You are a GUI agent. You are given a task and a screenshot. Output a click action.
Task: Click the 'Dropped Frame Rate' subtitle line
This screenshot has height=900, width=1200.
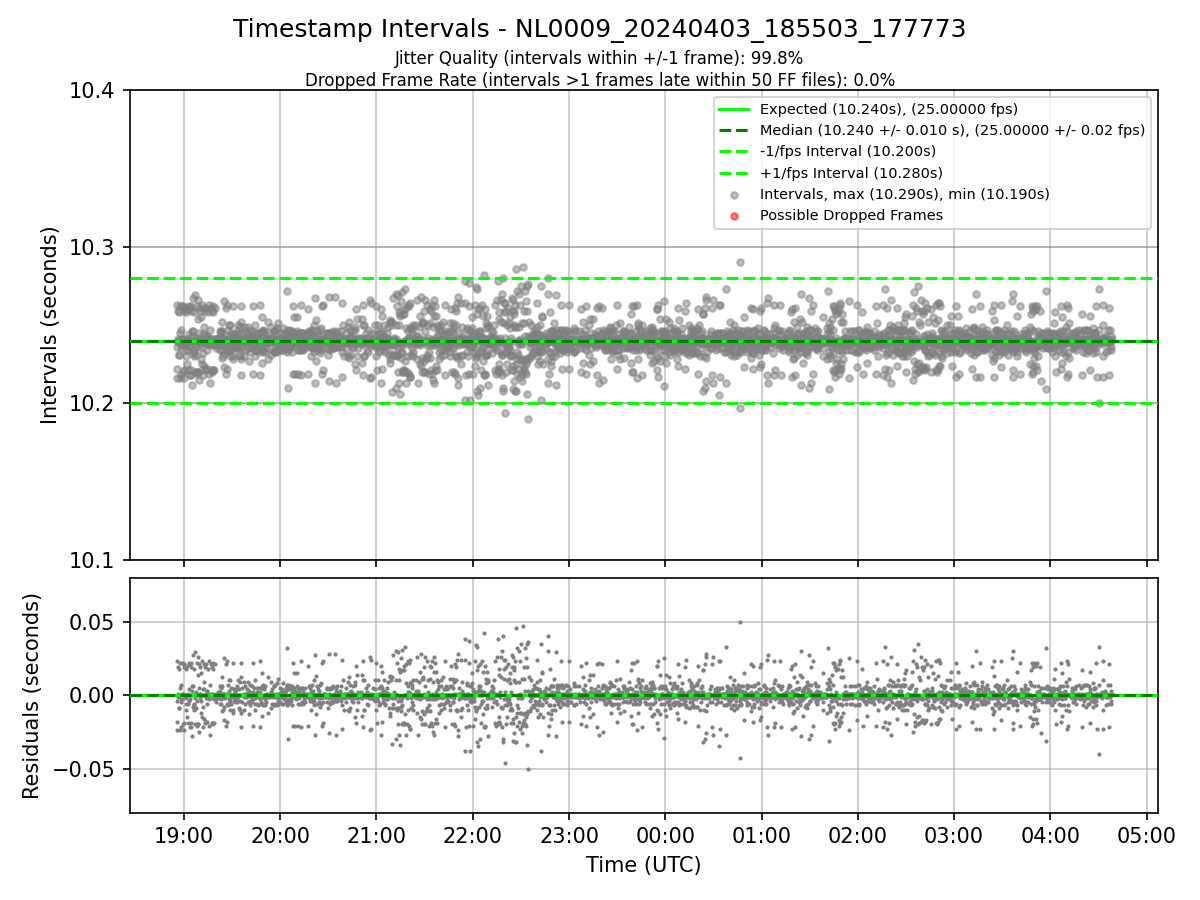tap(599, 80)
